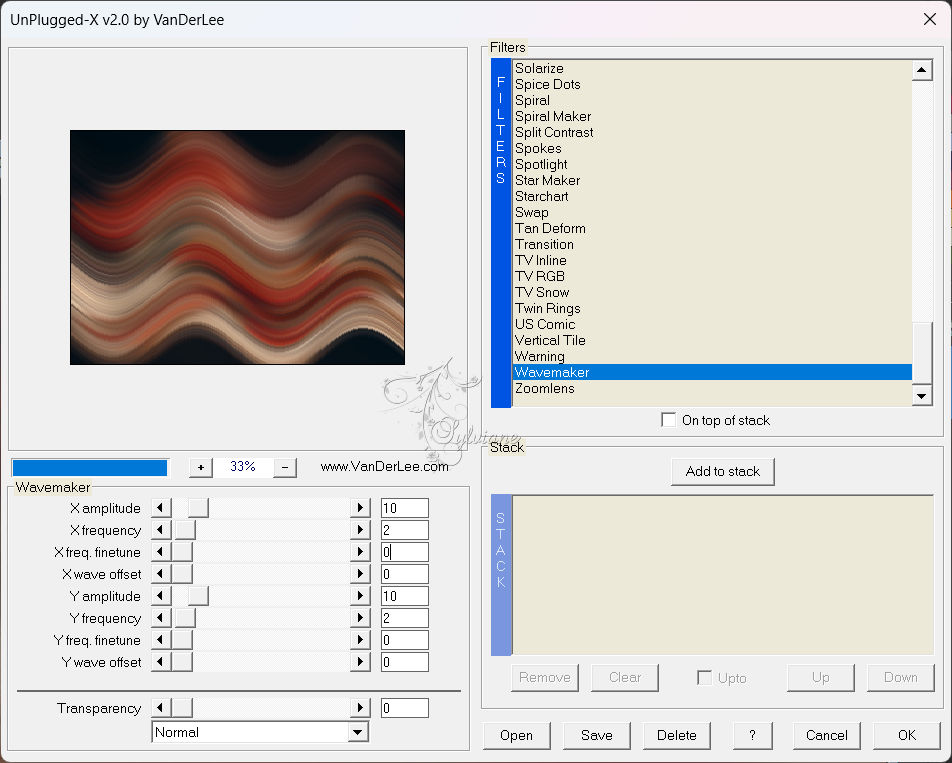
Task: Click the Open button
Action: click(517, 736)
